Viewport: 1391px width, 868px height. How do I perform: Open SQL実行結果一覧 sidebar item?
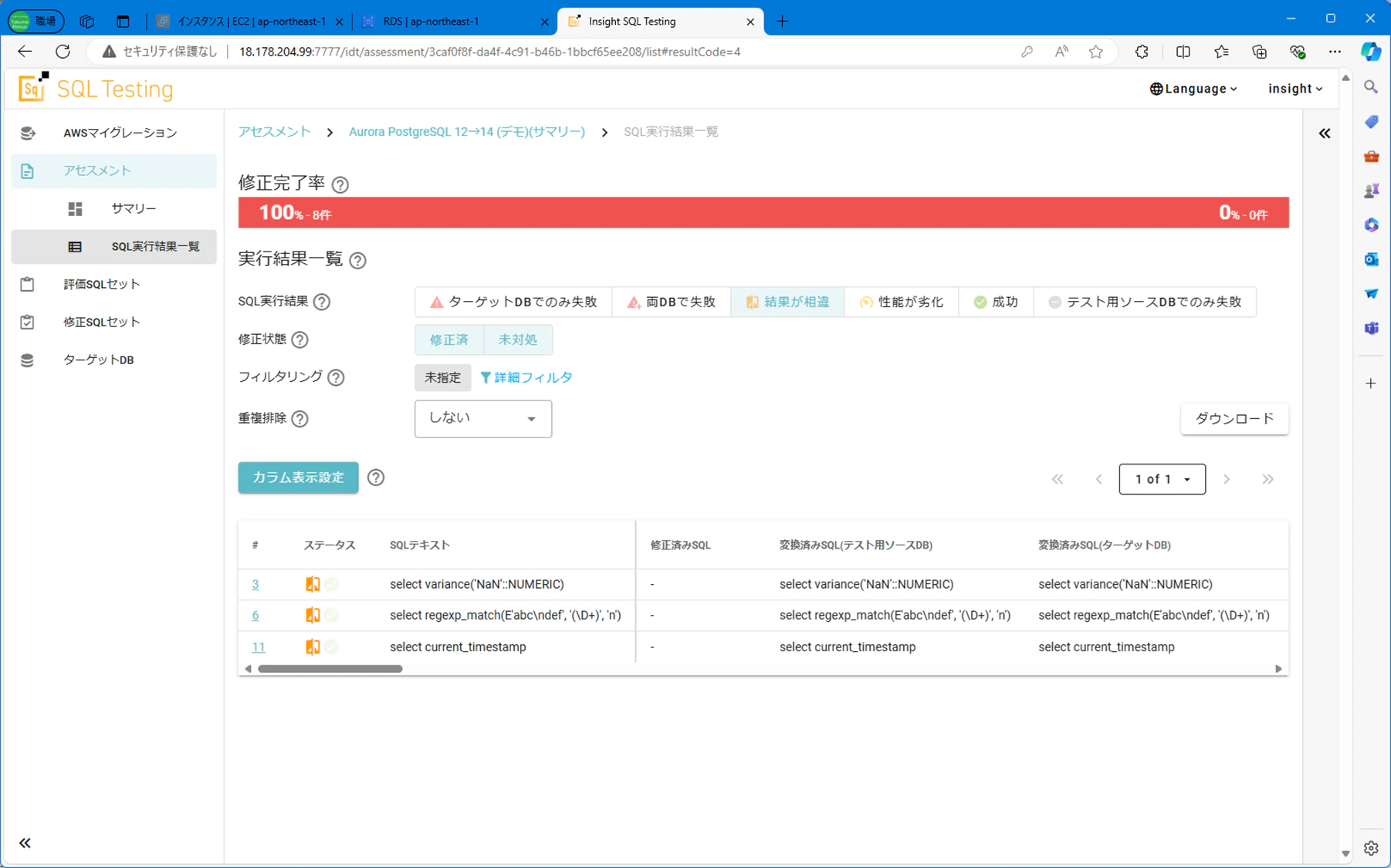click(x=113, y=246)
